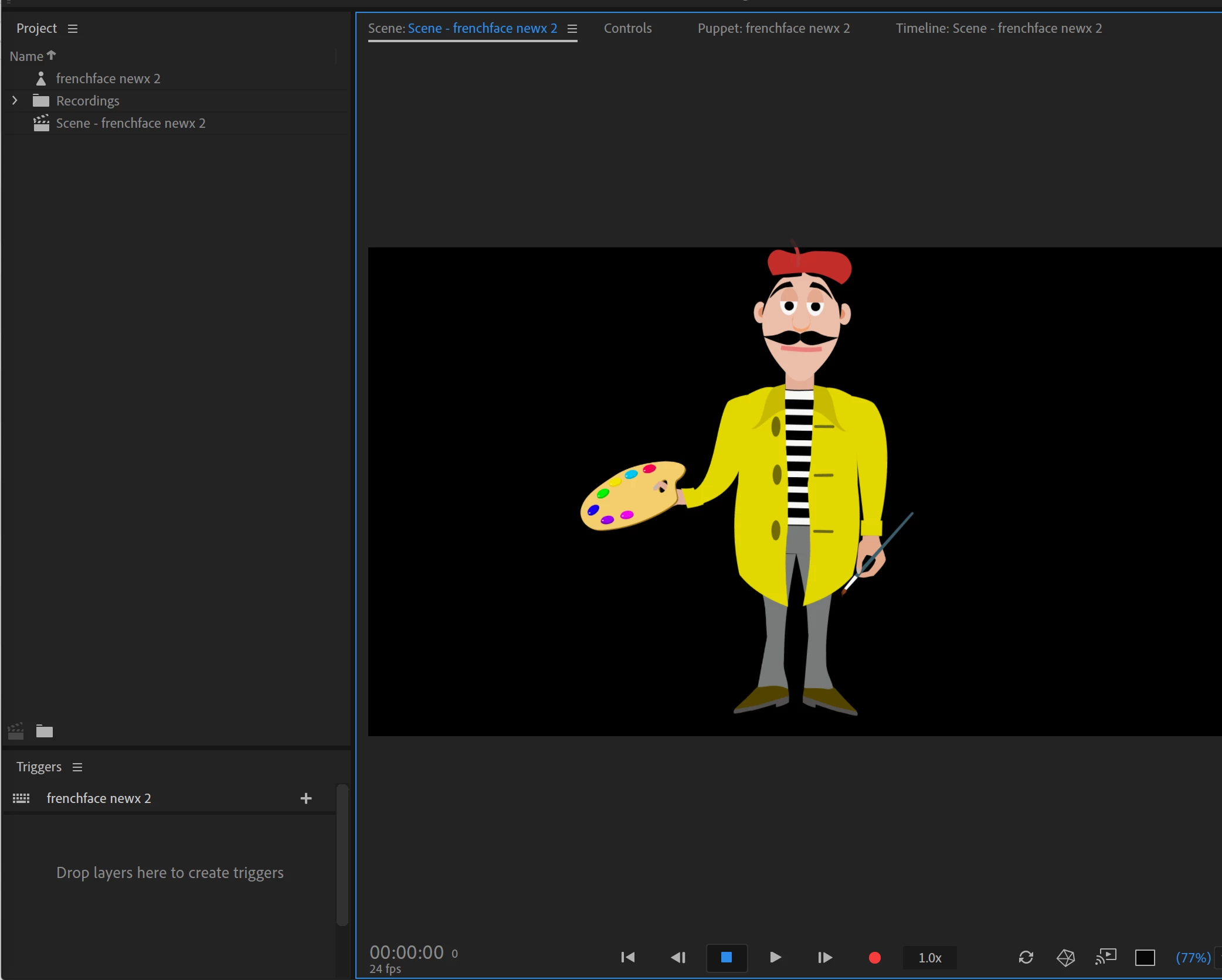The width and height of the screenshot is (1222, 980).
Task: Click the refresh scene icon
Action: click(x=1026, y=957)
